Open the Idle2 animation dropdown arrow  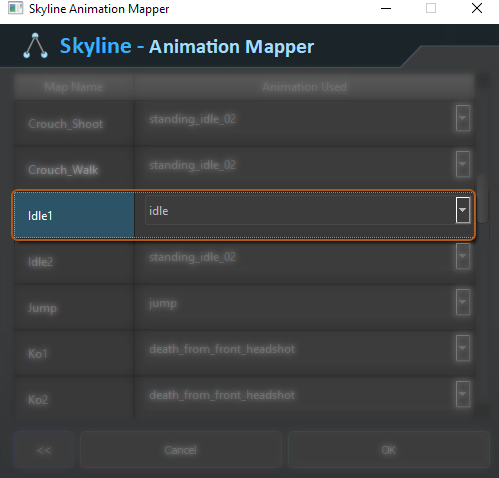click(x=463, y=256)
